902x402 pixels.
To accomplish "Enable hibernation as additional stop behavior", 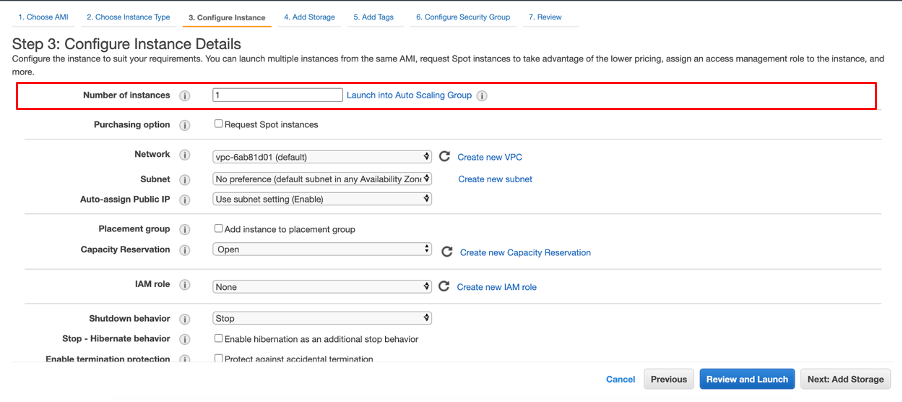I will pos(219,339).
